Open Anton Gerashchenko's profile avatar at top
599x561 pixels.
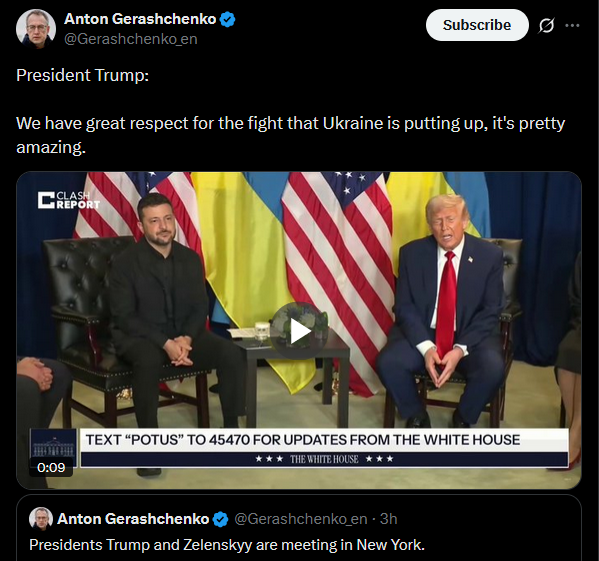click(36, 28)
